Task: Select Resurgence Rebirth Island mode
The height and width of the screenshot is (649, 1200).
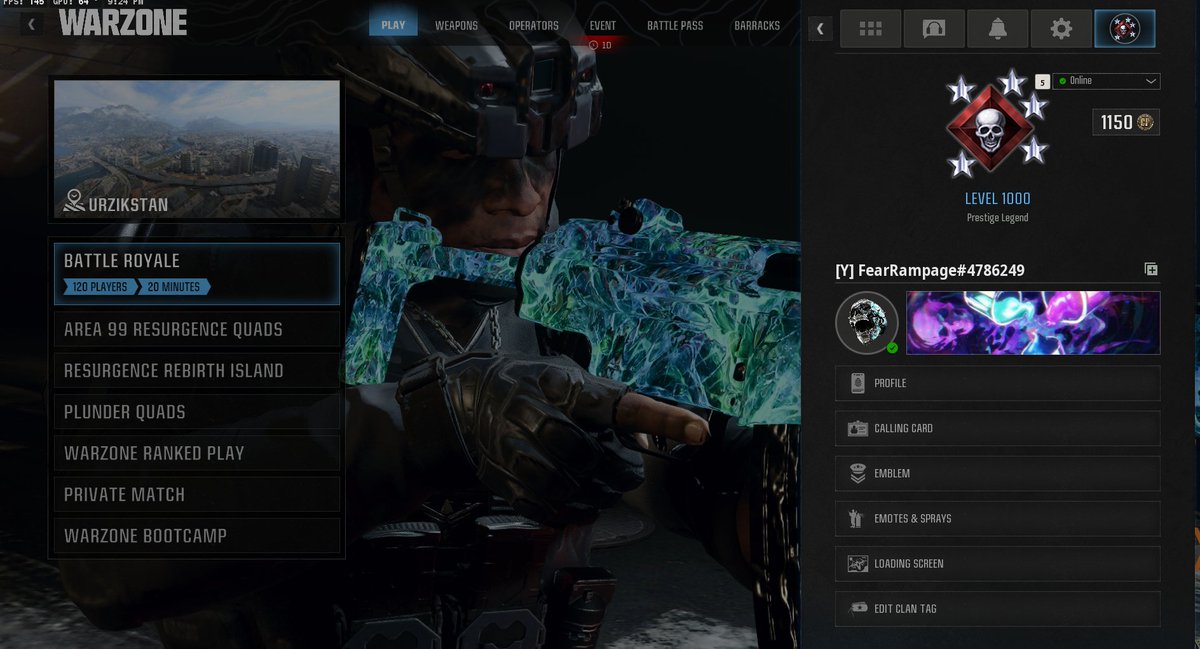Action: pyautogui.click(x=197, y=370)
